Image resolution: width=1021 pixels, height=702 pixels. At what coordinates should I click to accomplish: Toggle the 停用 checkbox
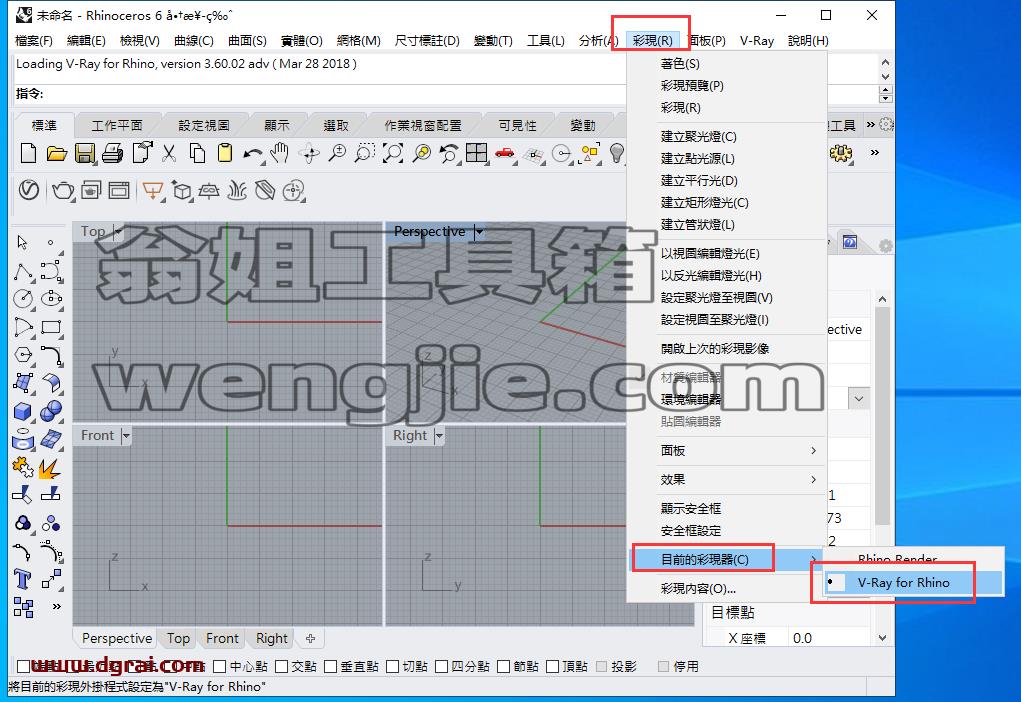[663, 667]
